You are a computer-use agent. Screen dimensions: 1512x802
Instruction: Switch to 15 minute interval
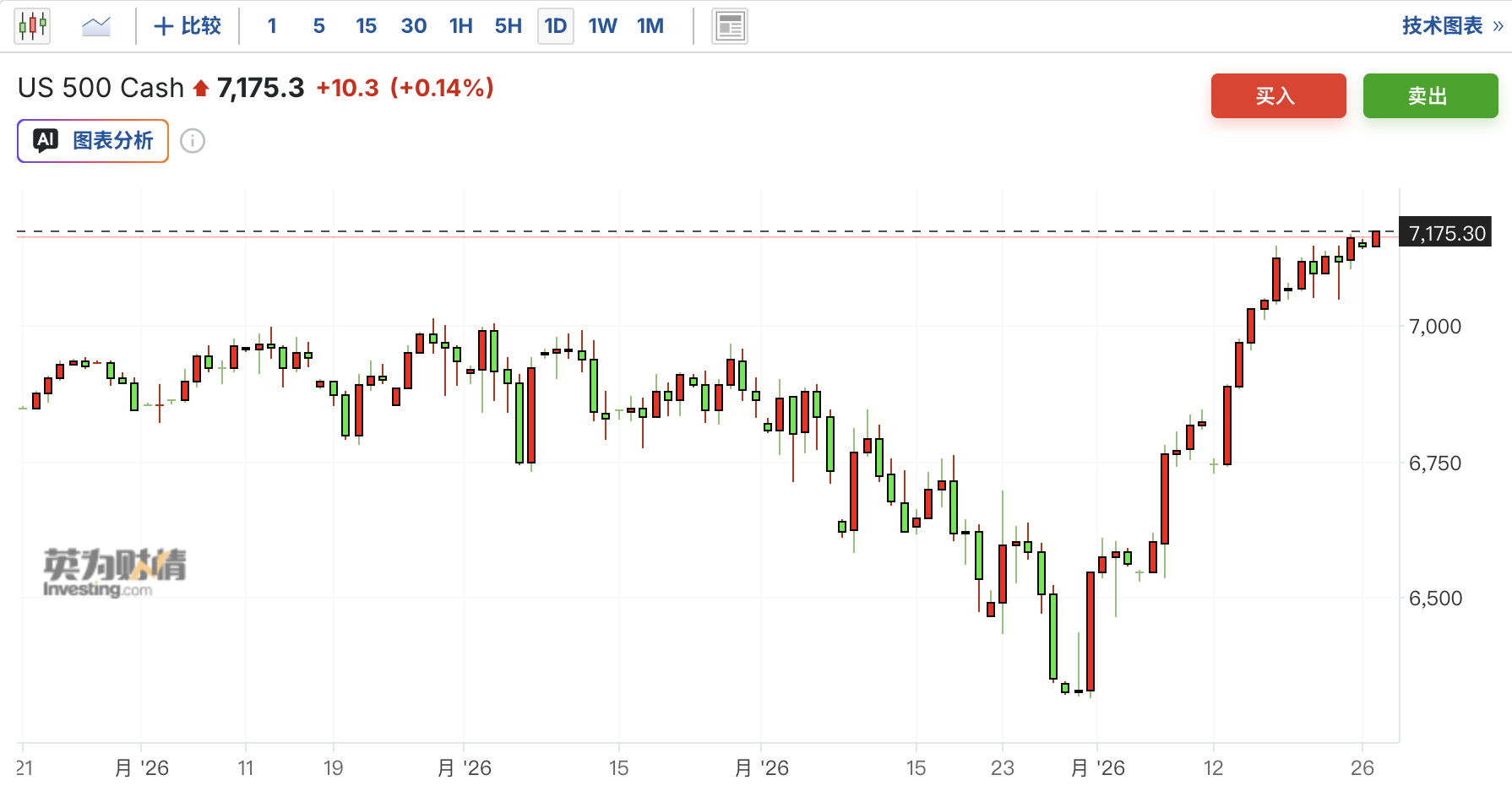[366, 26]
